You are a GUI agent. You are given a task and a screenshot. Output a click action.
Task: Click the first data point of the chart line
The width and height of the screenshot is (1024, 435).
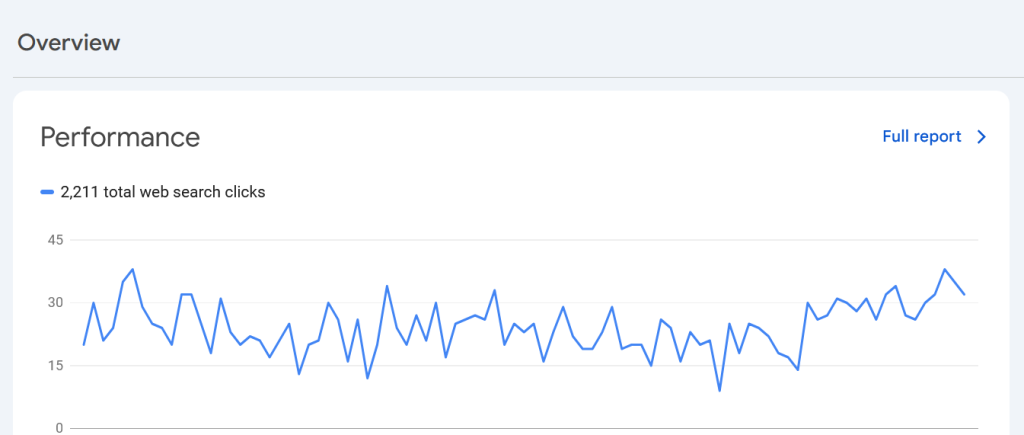84,344
